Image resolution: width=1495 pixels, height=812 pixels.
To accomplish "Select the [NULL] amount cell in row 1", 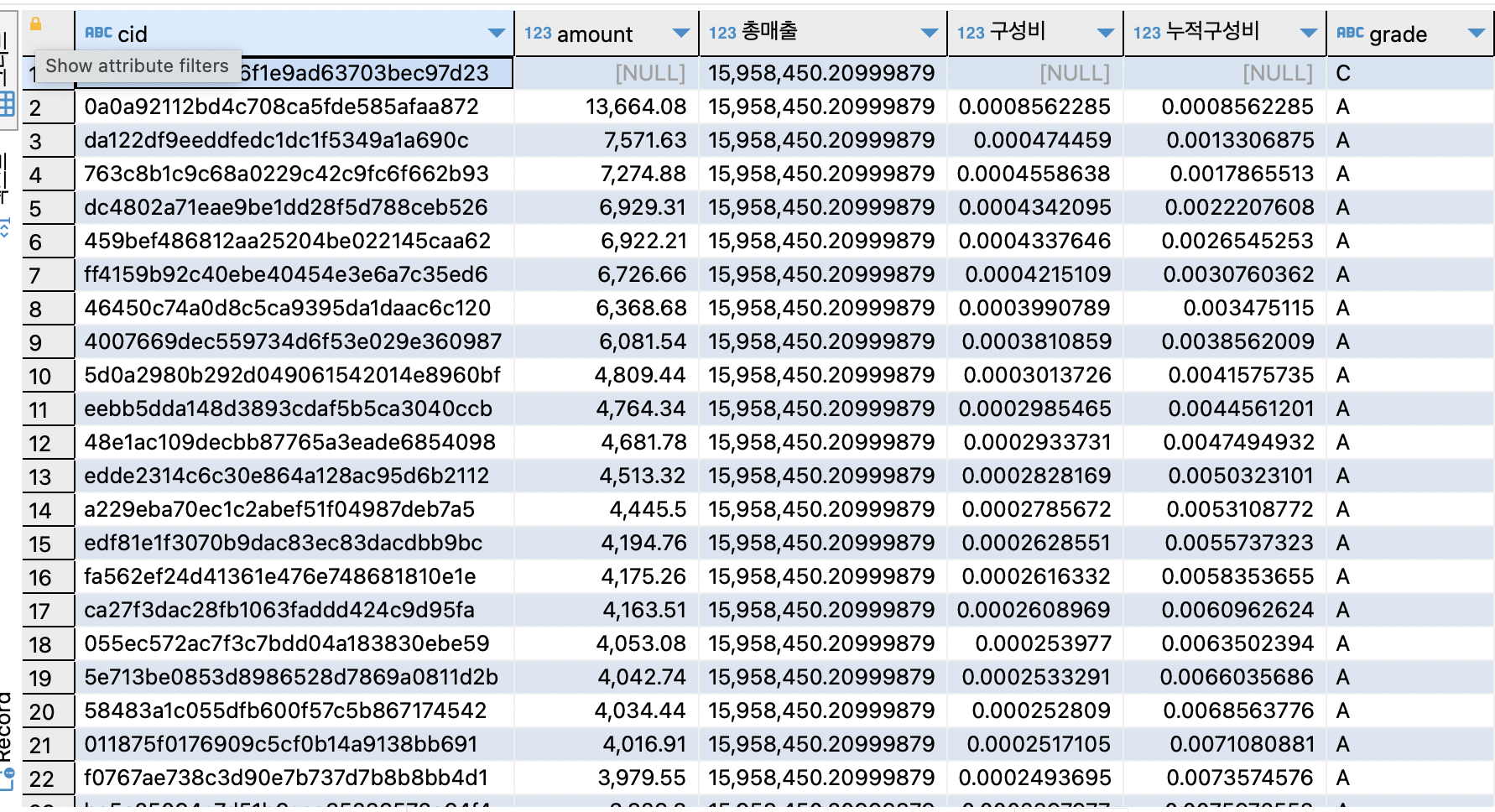I will 606,73.
